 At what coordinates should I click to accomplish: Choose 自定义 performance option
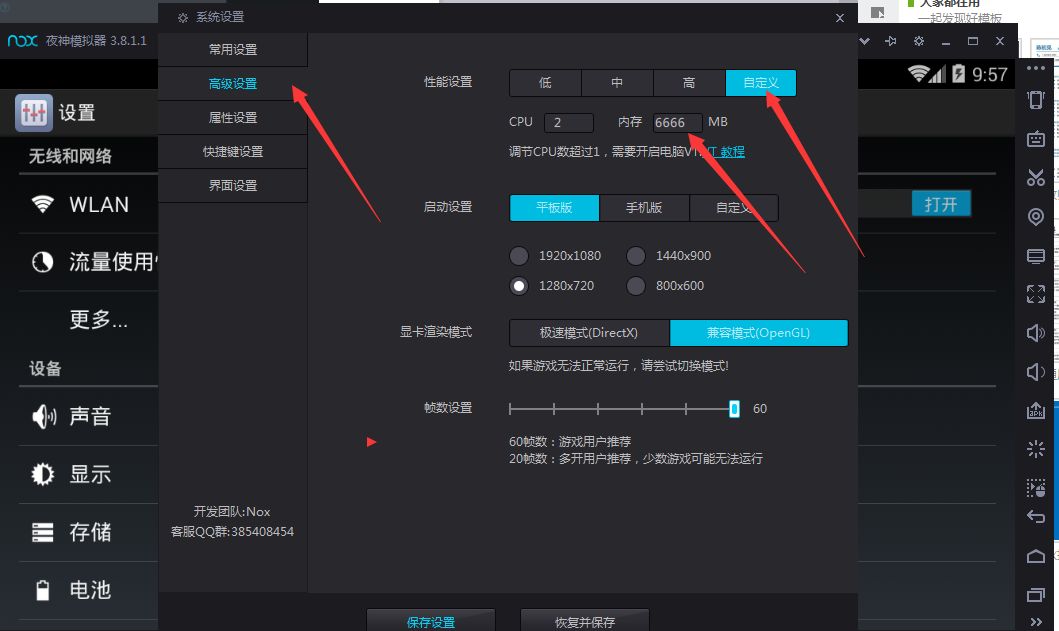click(x=761, y=82)
